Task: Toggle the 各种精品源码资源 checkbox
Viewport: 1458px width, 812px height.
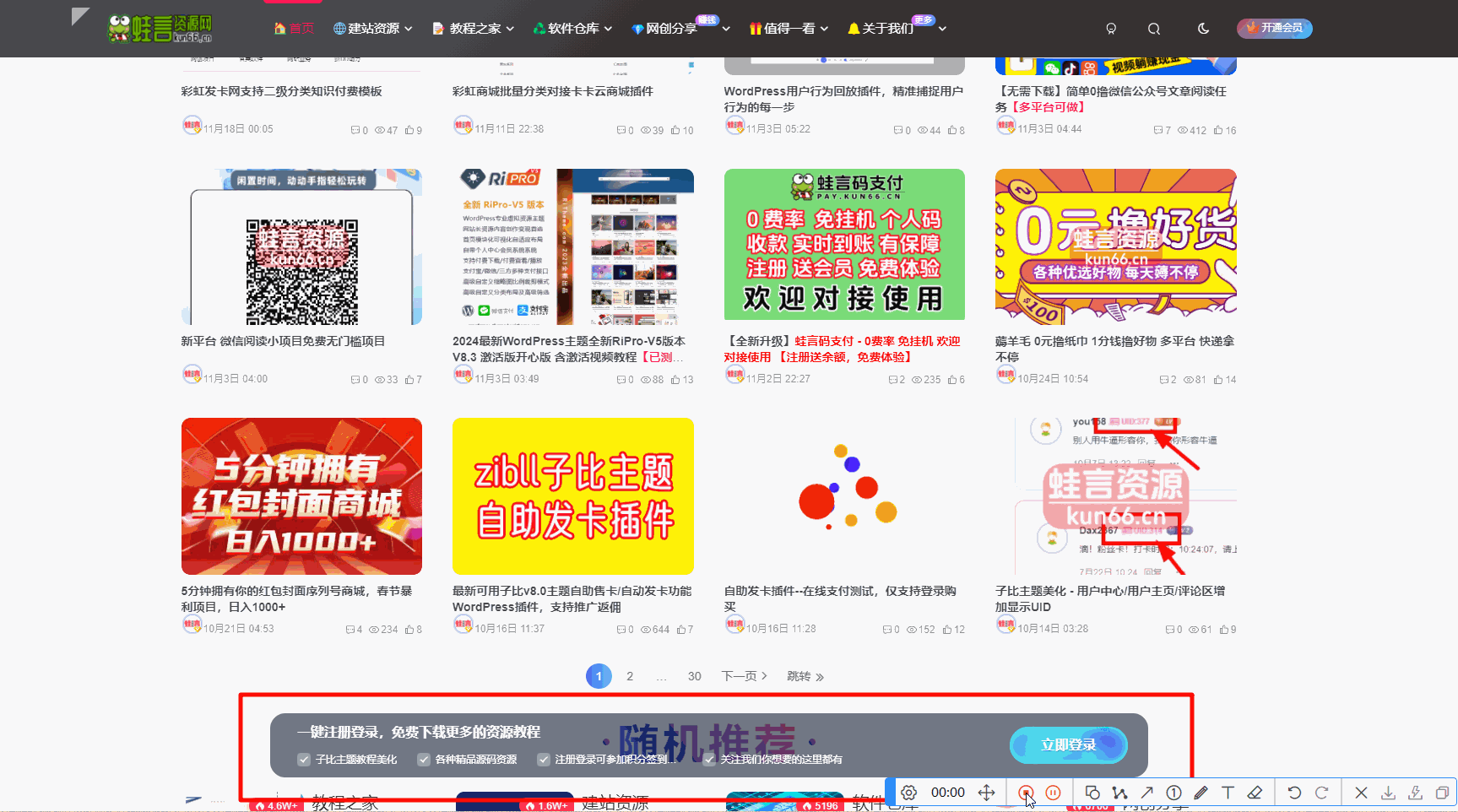Action: [424, 759]
